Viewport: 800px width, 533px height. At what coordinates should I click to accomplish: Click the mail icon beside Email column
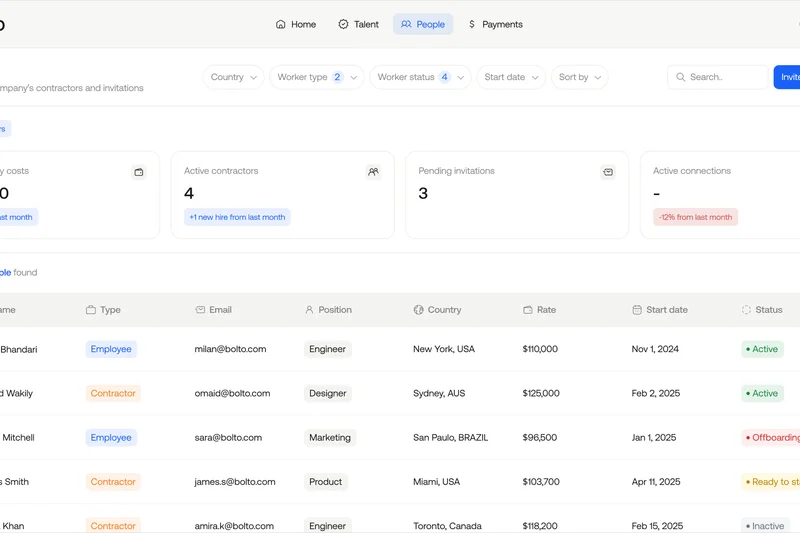[200, 310]
